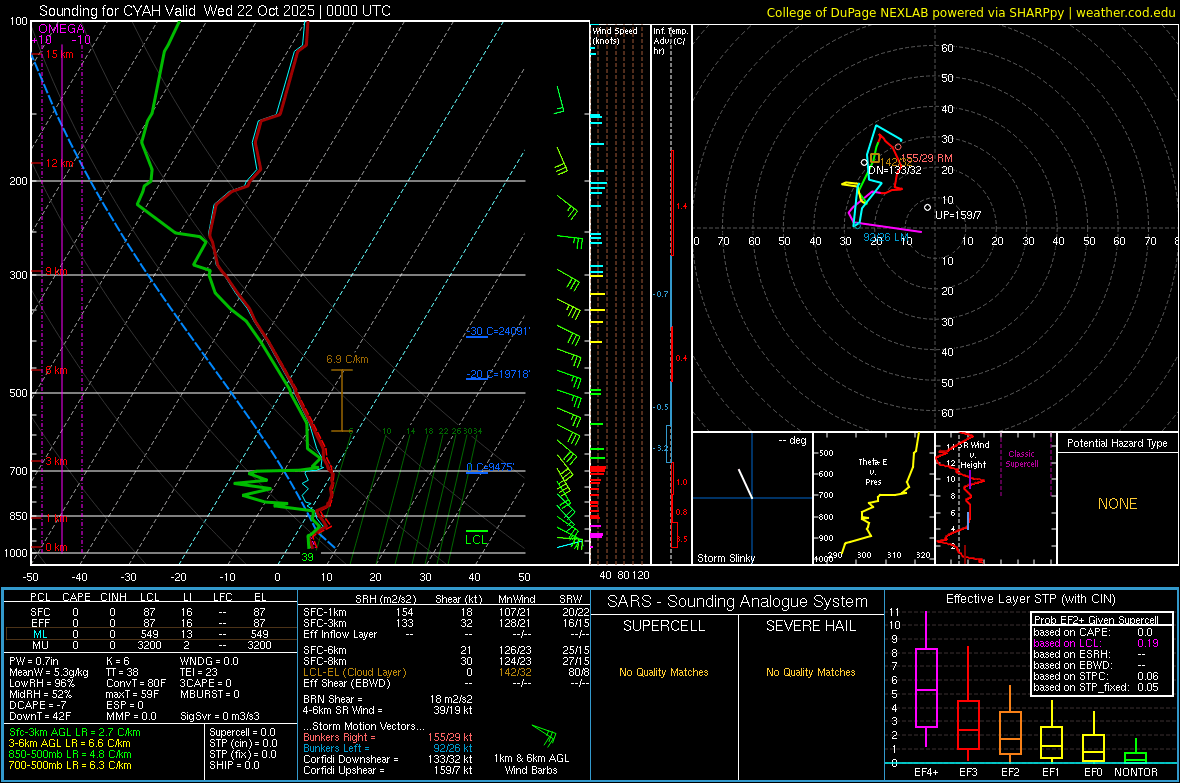
Task: Click the SFC-1km shear row
Action: (446, 612)
